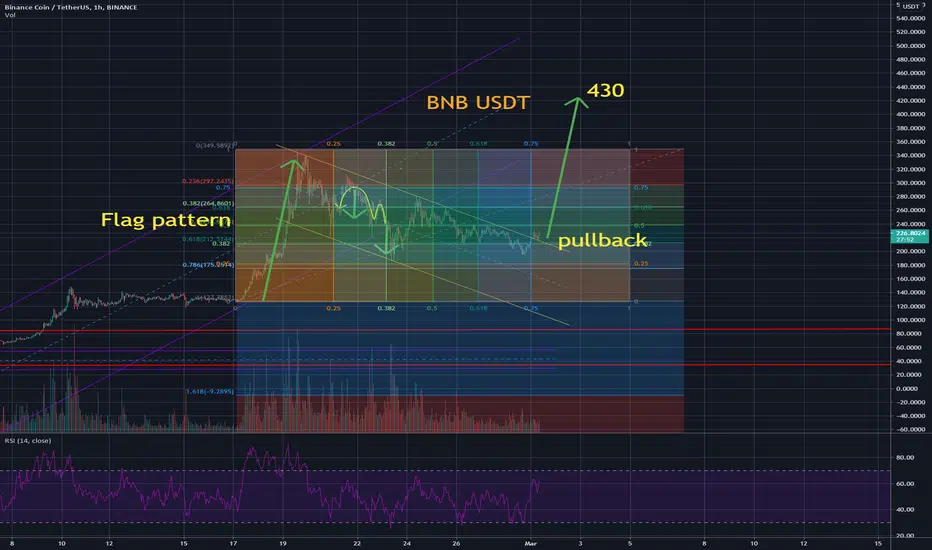The image size is (932, 550).
Task: Click the Fibonacci label 0.786(175.0974)
Action: (208, 265)
